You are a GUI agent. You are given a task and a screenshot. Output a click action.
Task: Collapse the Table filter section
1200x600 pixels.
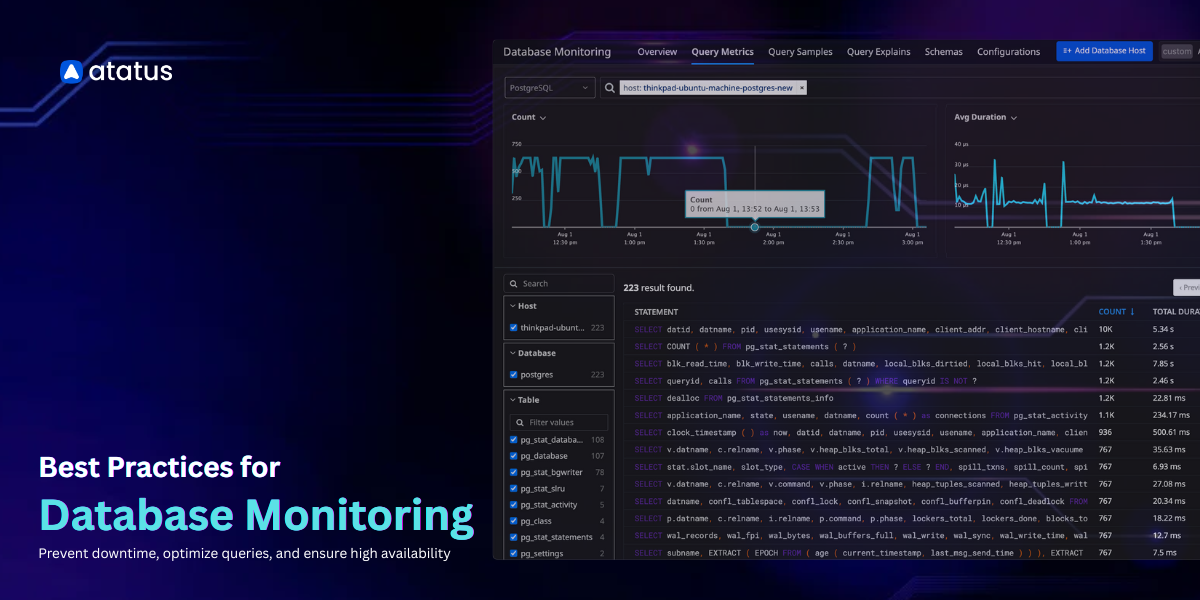tap(513, 400)
